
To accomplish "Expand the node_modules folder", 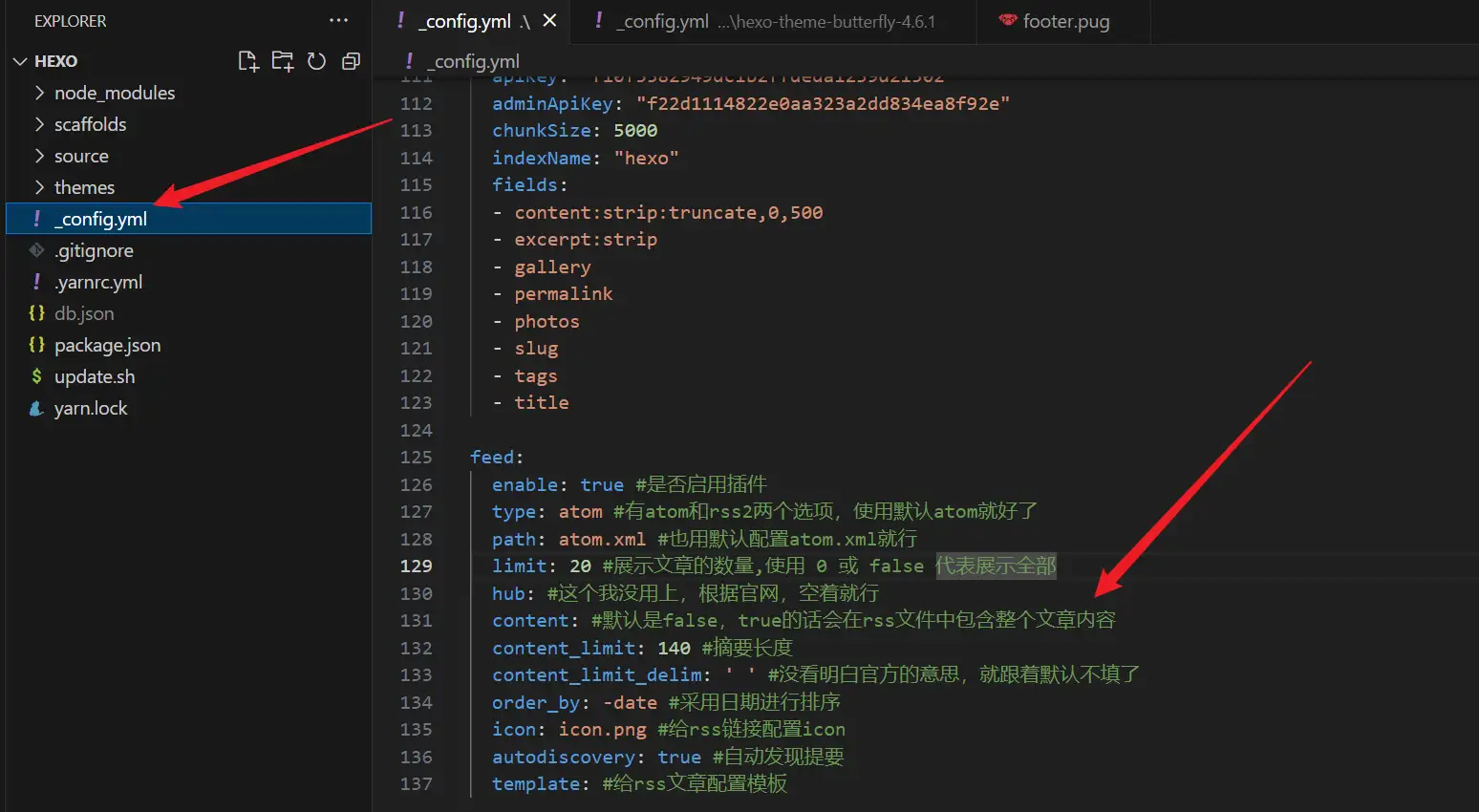I will click(114, 93).
